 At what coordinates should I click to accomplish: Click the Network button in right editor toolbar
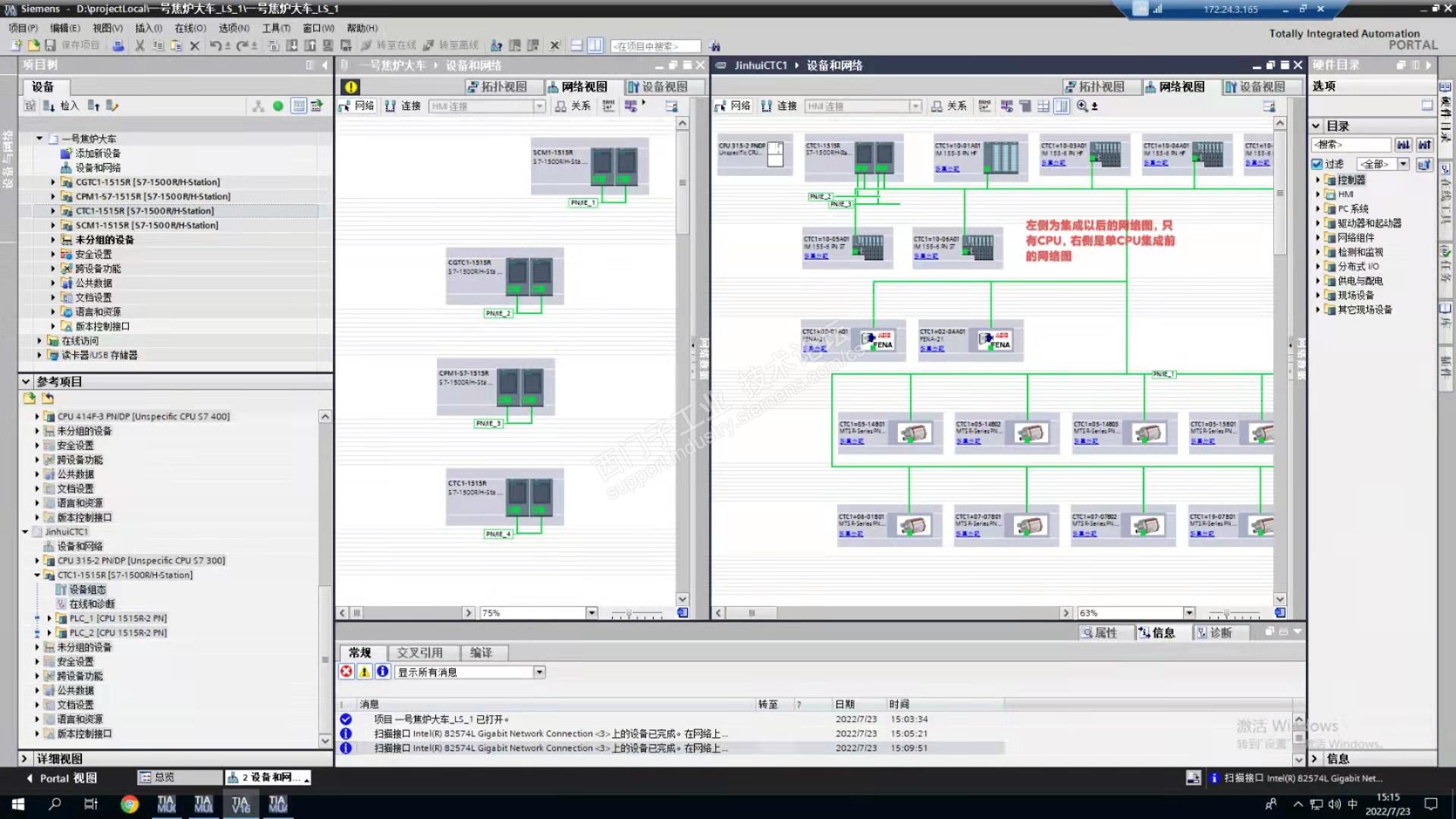coord(733,106)
